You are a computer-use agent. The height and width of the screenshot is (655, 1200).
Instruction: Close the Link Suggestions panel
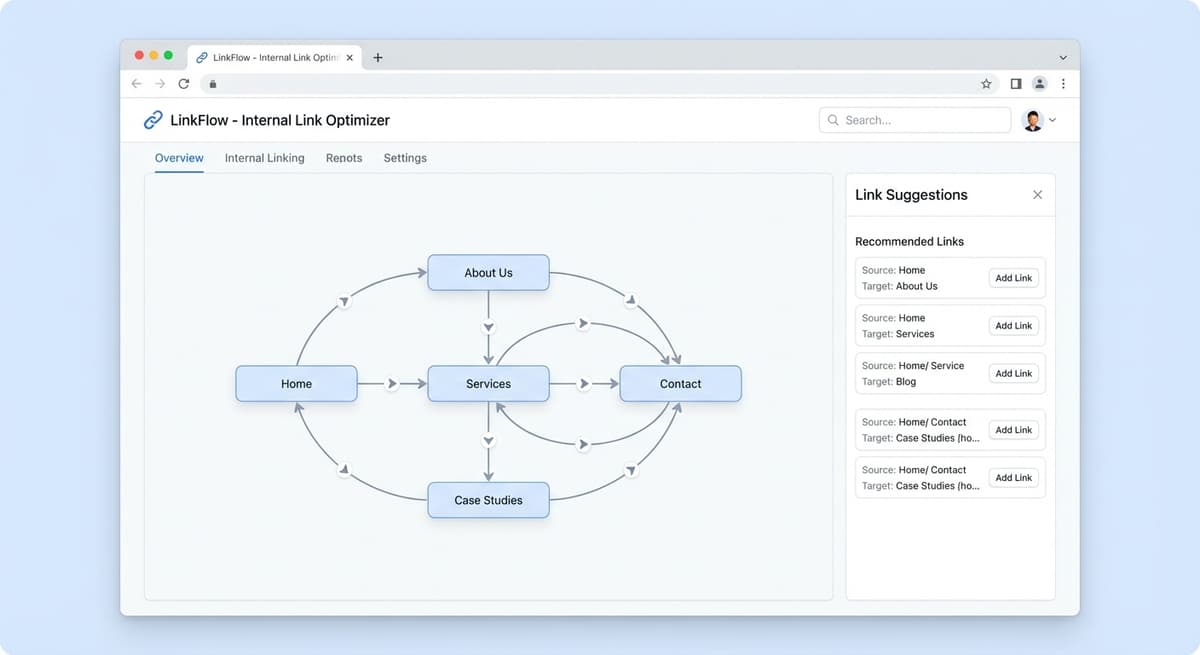point(1037,195)
